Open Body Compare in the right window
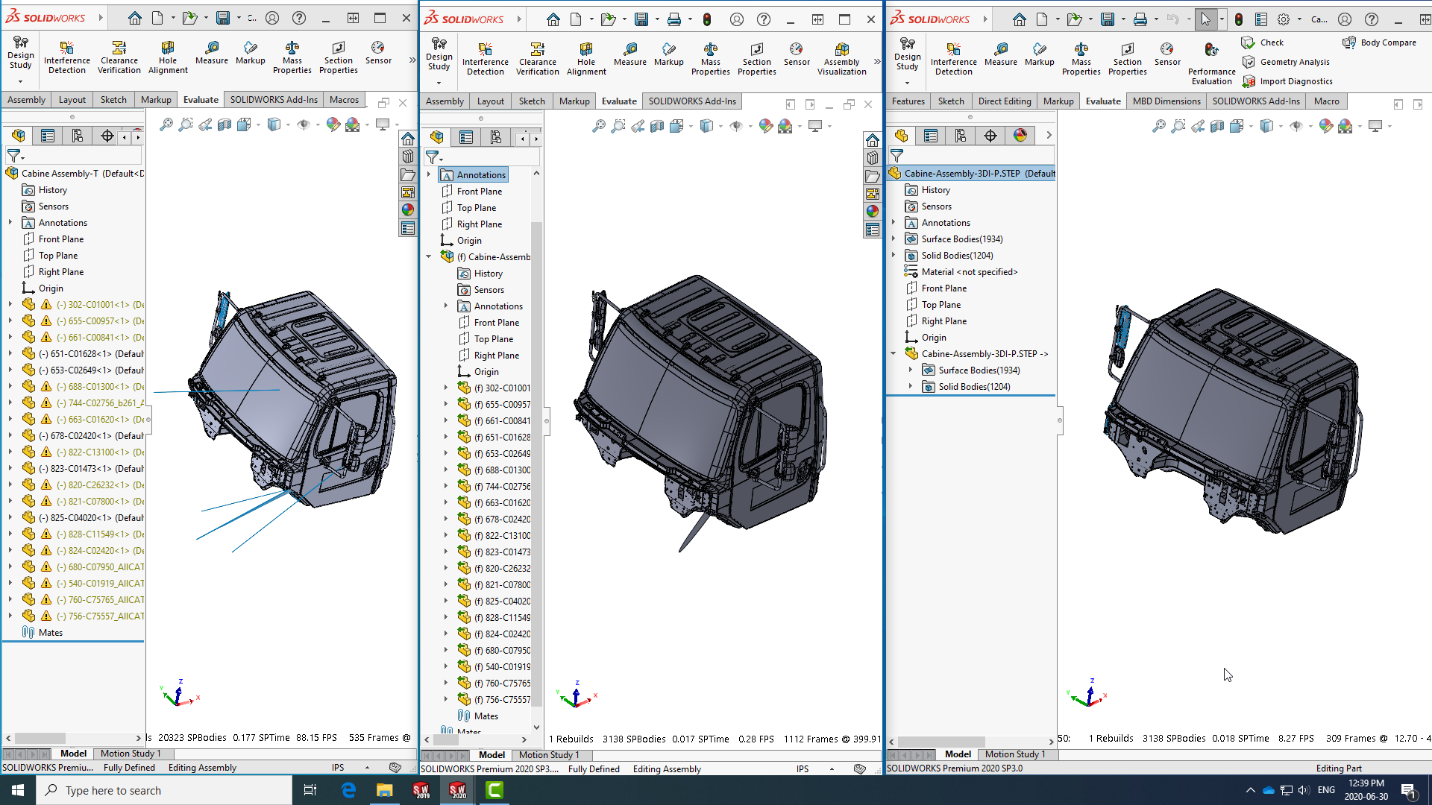Viewport: 1432px width, 805px height. (x=1379, y=43)
